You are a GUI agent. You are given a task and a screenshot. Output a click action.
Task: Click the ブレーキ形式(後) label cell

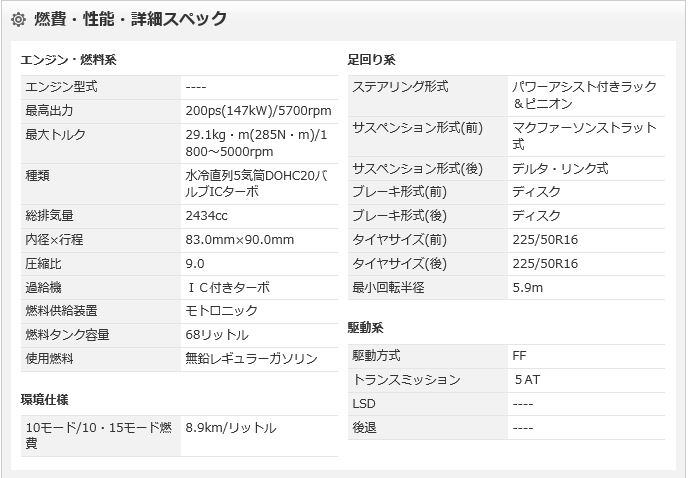[428, 216]
